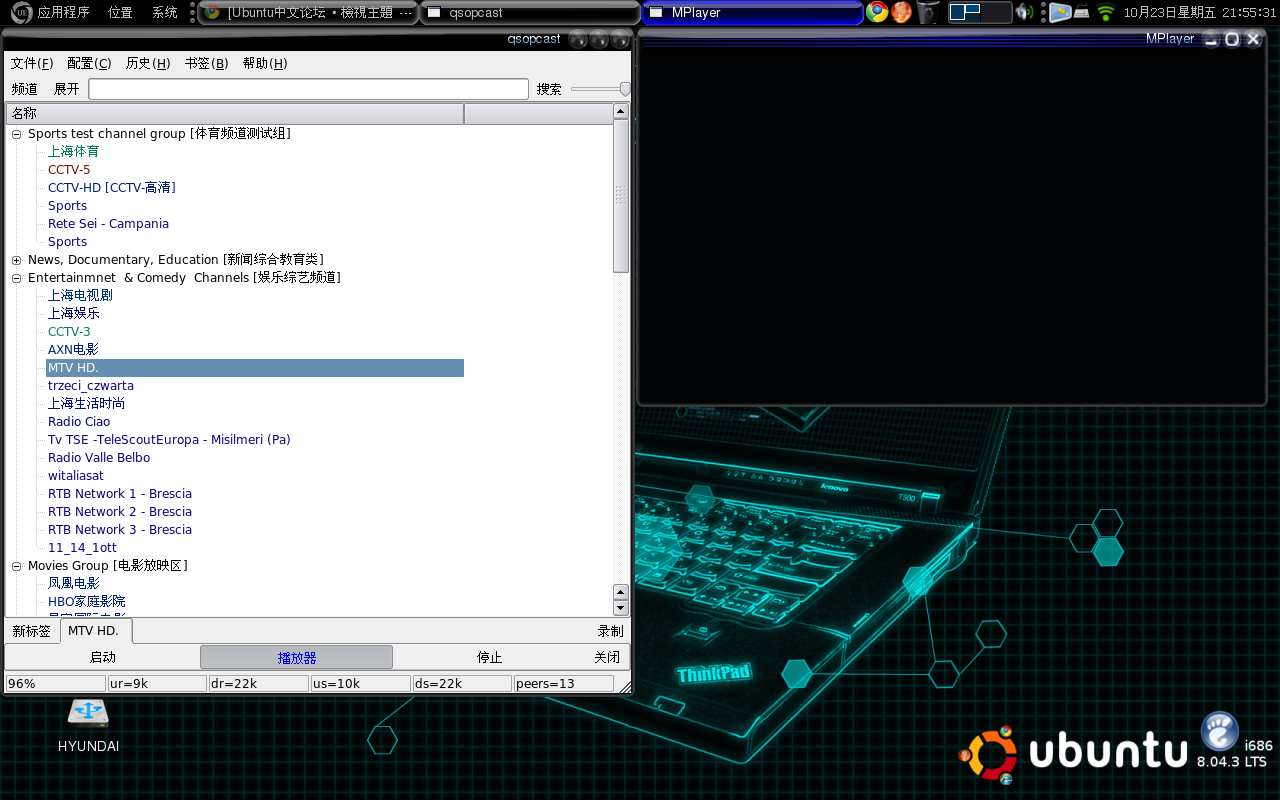Select the CCTV-5 channel
Viewport: 1280px width, 800px height.
[69, 170]
